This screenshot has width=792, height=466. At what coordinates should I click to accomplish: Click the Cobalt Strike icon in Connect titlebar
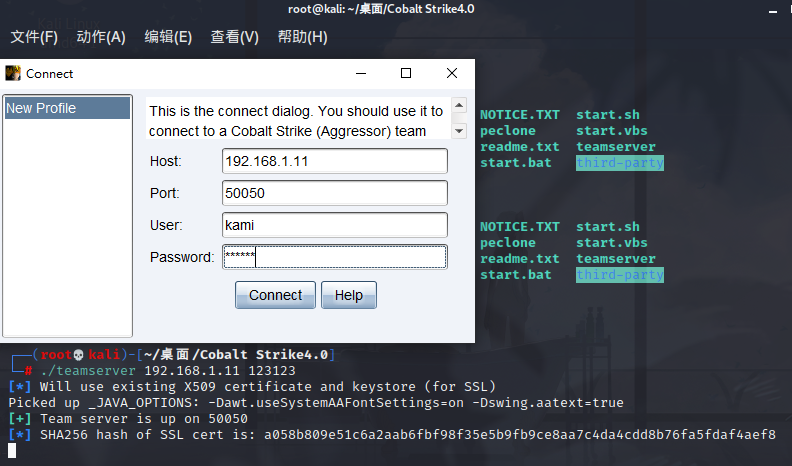point(13,74)
